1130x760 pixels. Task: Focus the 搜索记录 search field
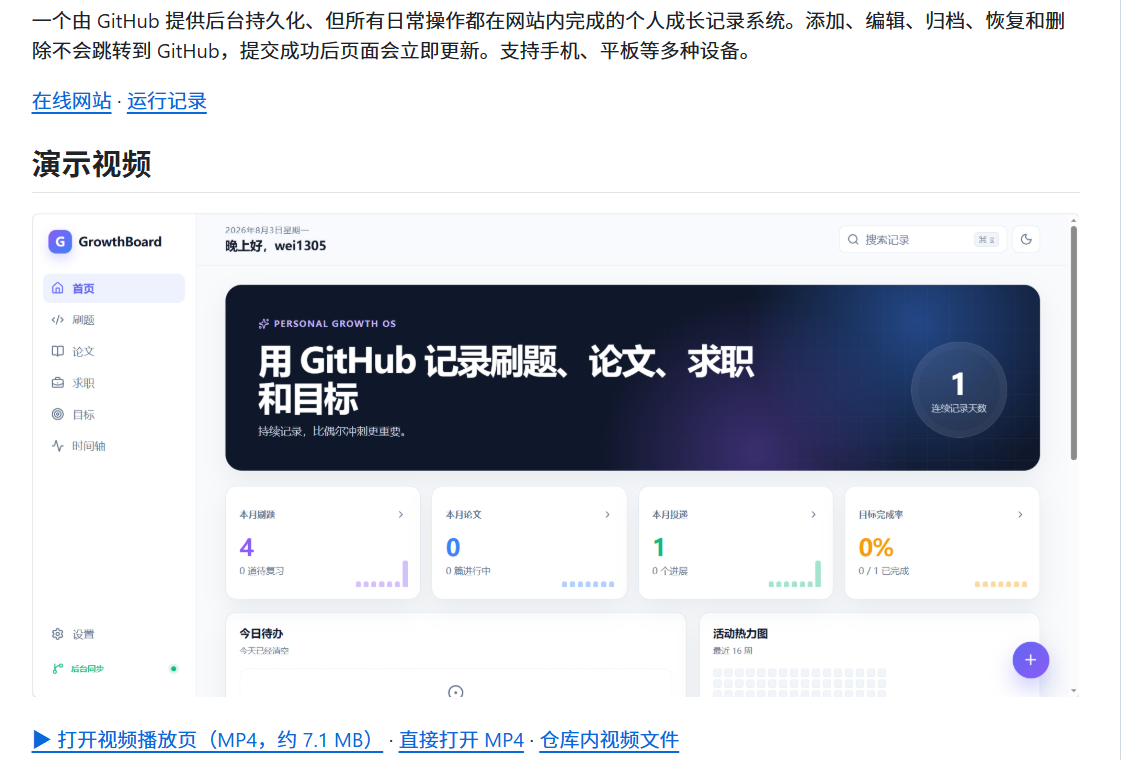tap(922, 239)
